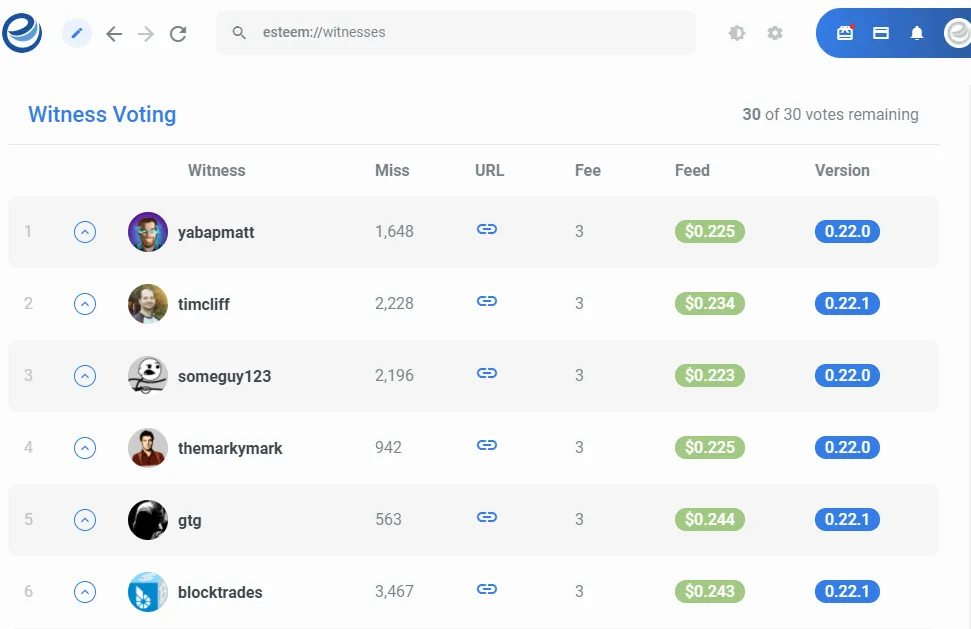
Task: Click the $0.225 feed badge for yabapmatt
Action: (710, 232)
